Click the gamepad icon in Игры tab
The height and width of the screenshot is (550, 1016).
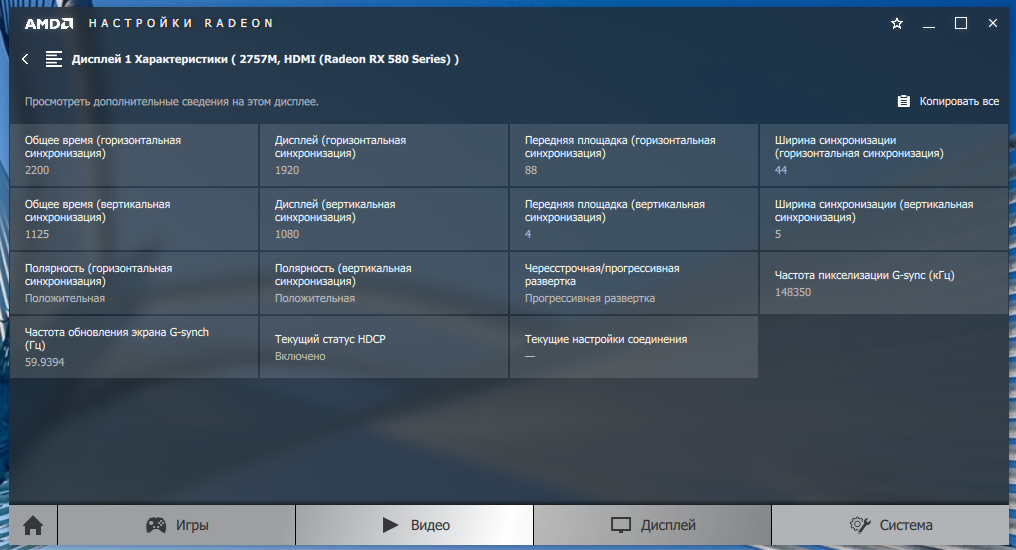point(156,525)
